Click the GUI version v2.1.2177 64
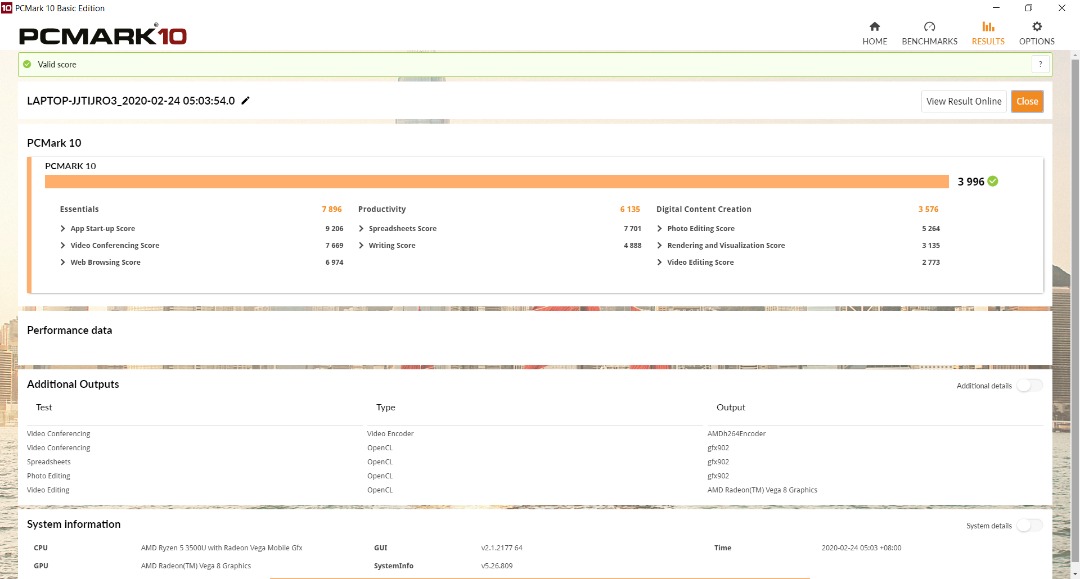 click(x=501, y=548)
